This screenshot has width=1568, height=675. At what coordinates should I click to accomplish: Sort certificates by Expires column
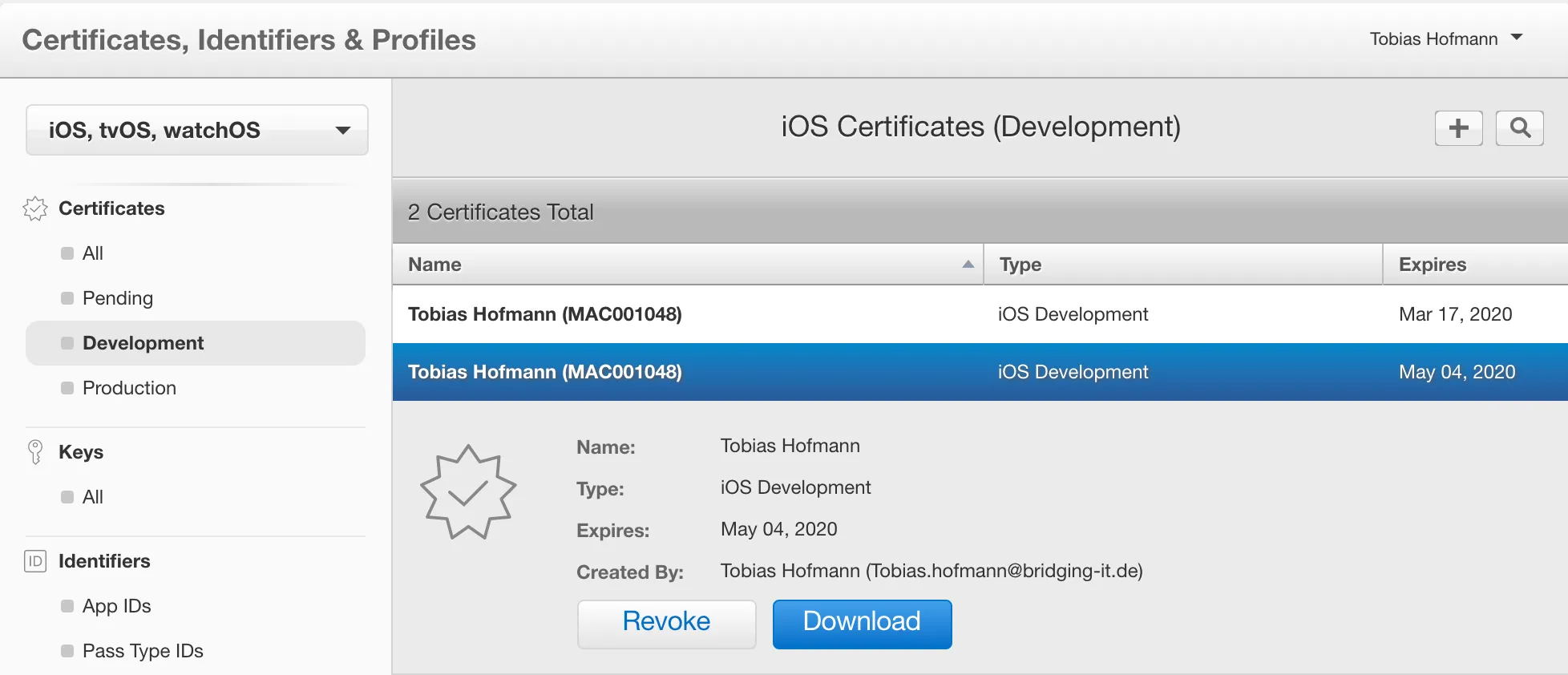click(x=1432, y=265)
